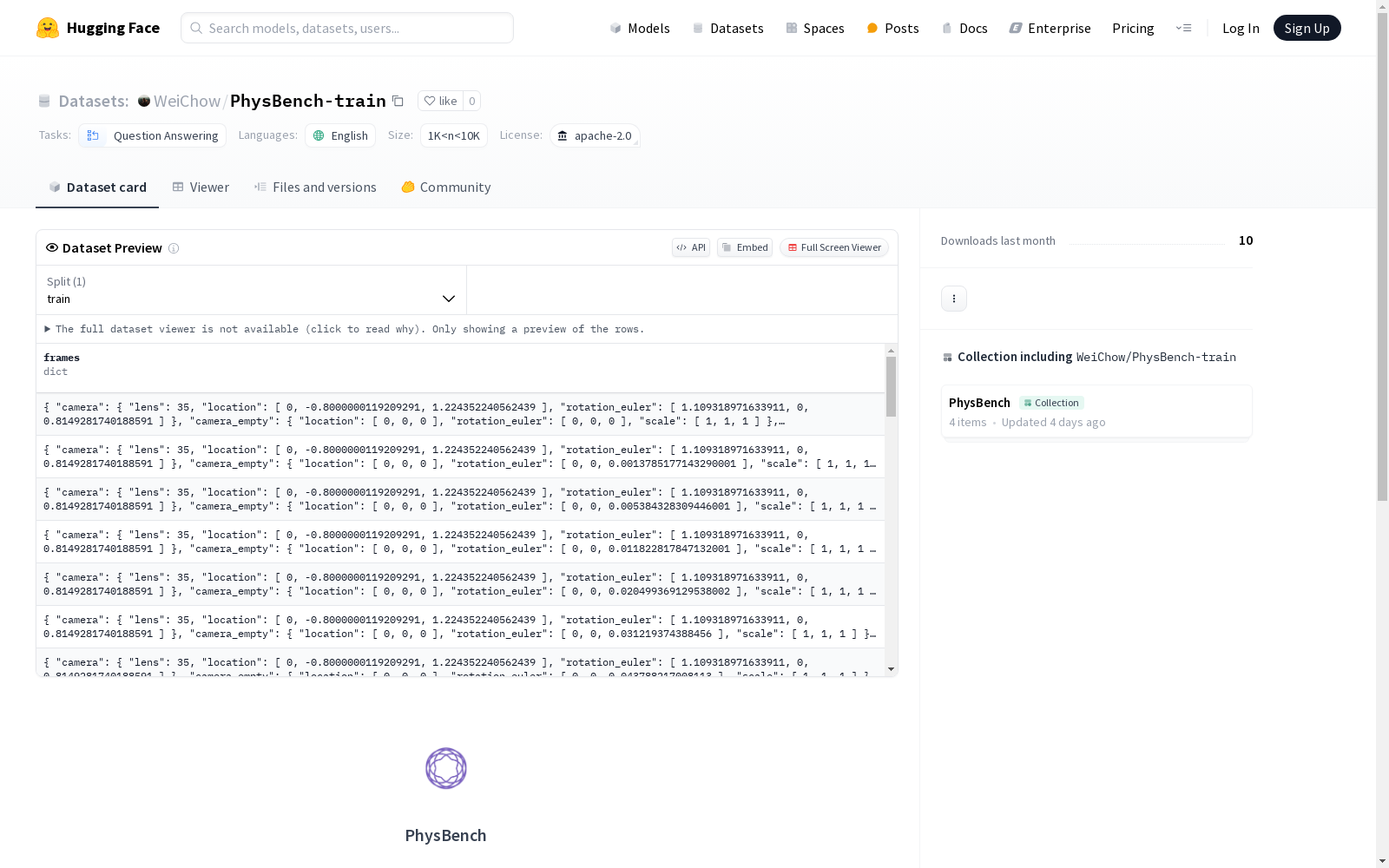
Task: Click the Datasets breadcrumb label
Action: [94, 101]
